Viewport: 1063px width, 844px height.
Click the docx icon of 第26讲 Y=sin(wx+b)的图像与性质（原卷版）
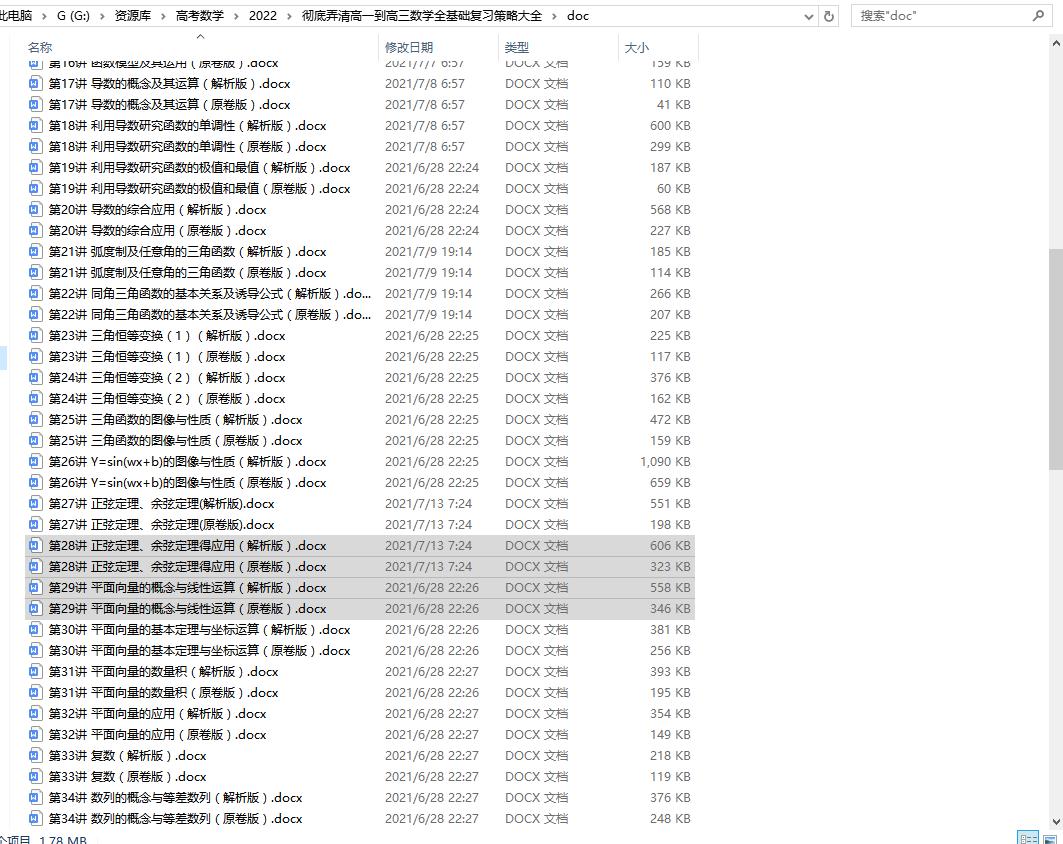pyautogui.click(x=35, y=483)
